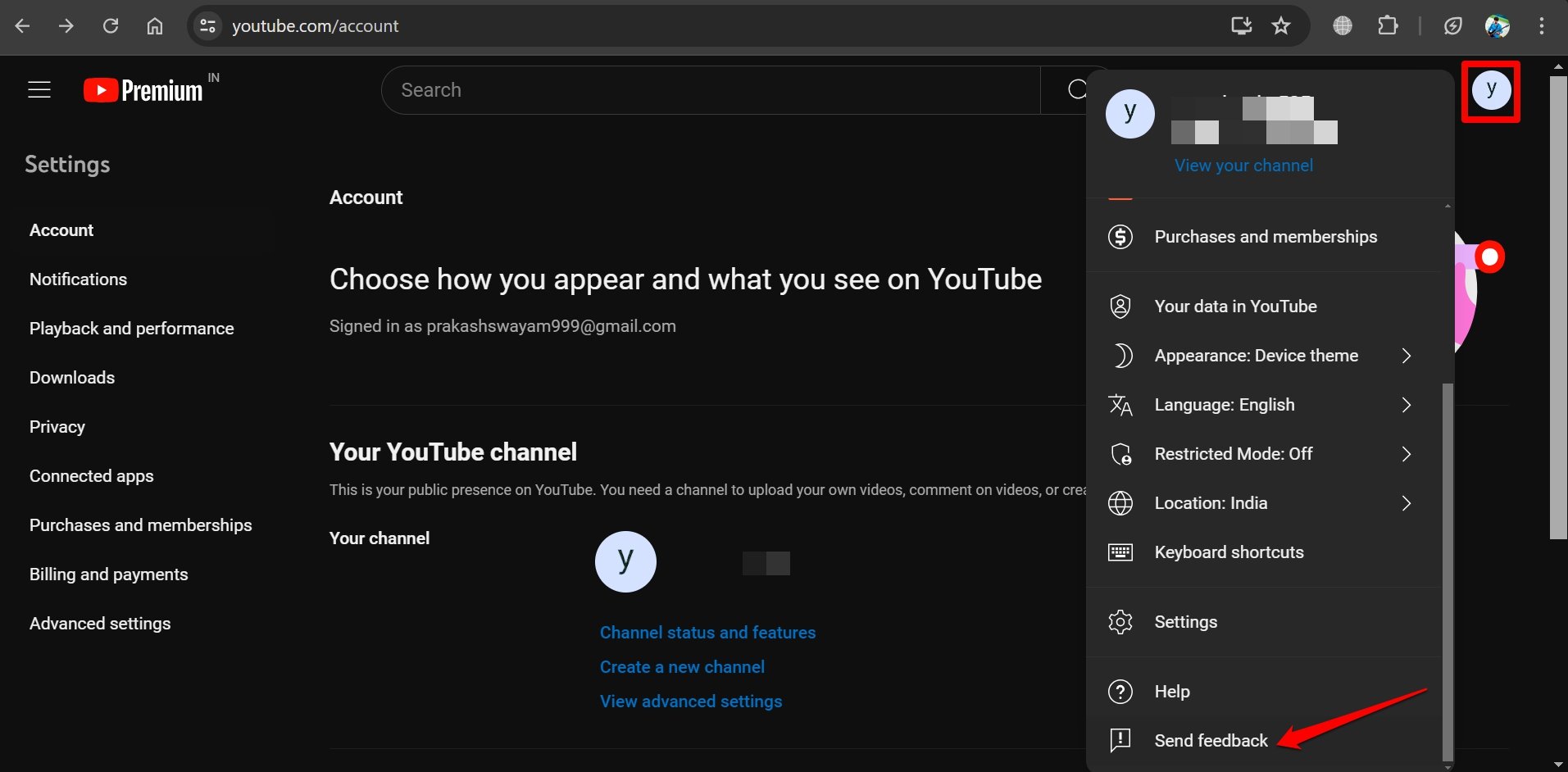Choose Send feedback menu item

click(x=1263, y=741)
